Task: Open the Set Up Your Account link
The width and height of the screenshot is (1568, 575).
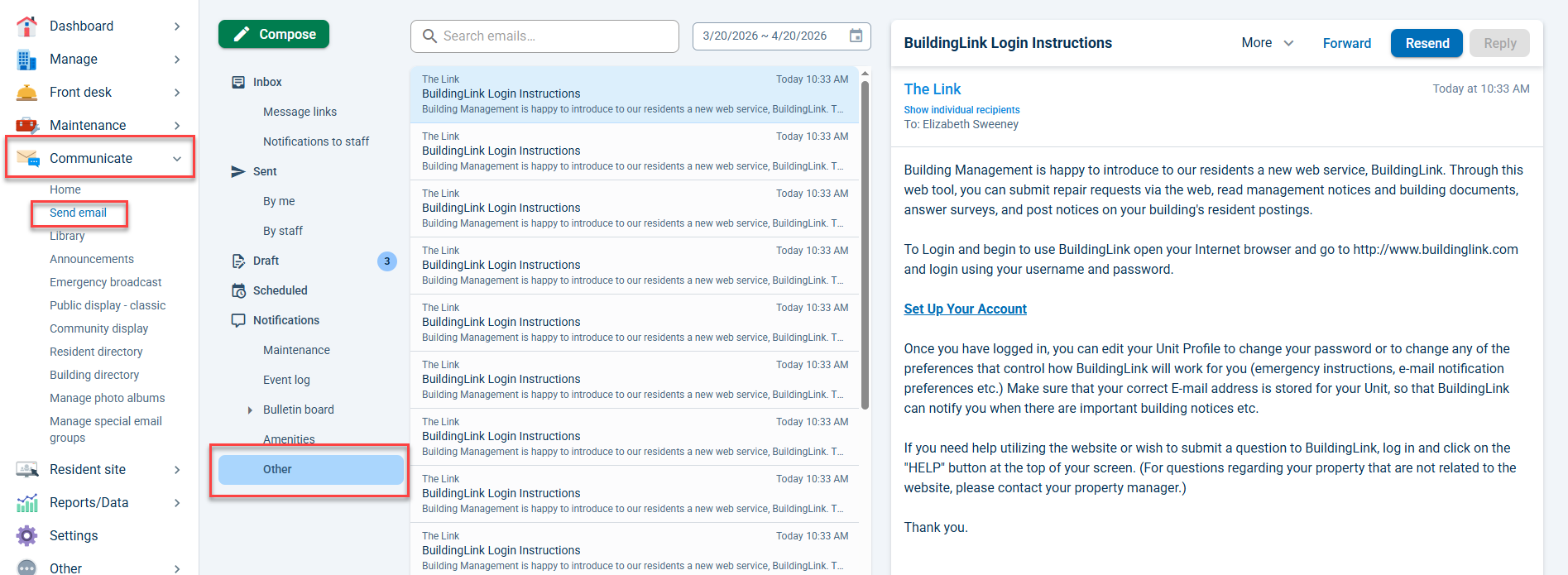Action: [x=965, y=309]
